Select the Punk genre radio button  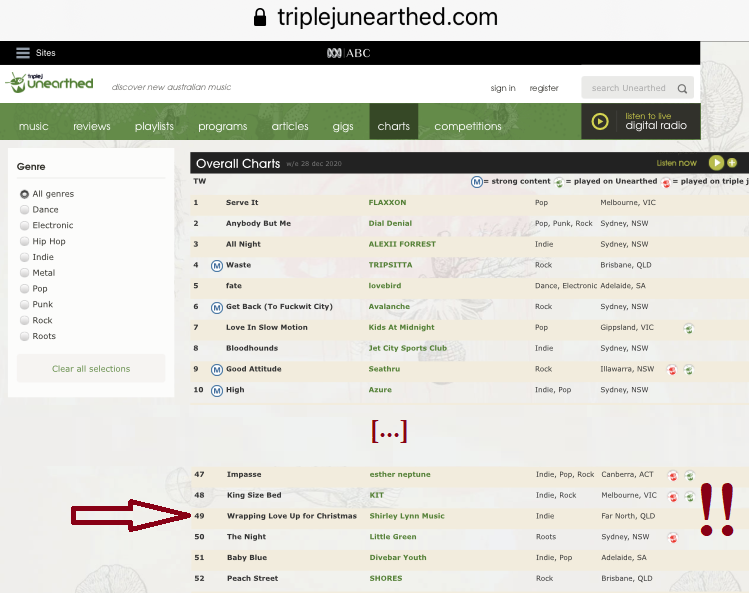tap(24, 304)
